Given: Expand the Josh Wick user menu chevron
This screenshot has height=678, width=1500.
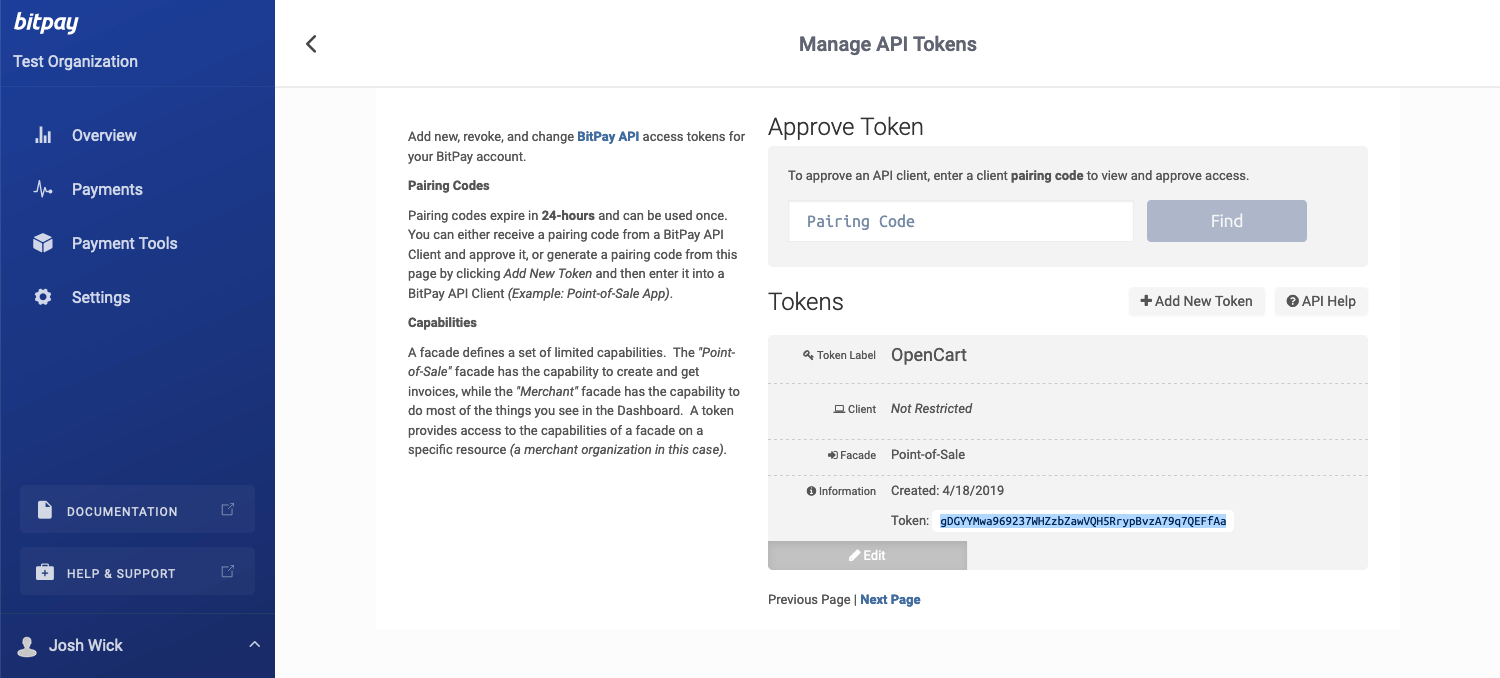Looking at the screenshot, I should coord(254,645).
